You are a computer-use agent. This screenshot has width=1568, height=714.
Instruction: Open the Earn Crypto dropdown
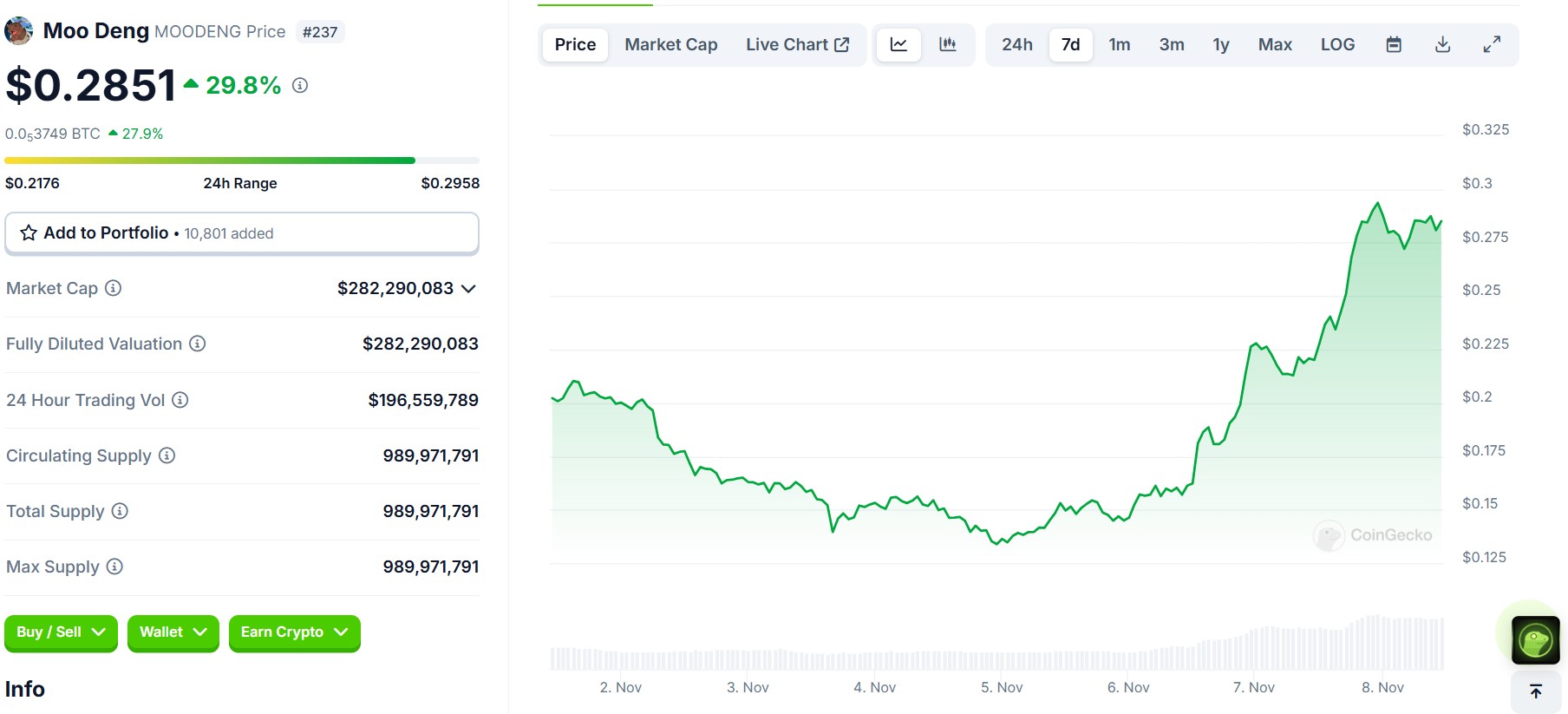tap(295, 632)
